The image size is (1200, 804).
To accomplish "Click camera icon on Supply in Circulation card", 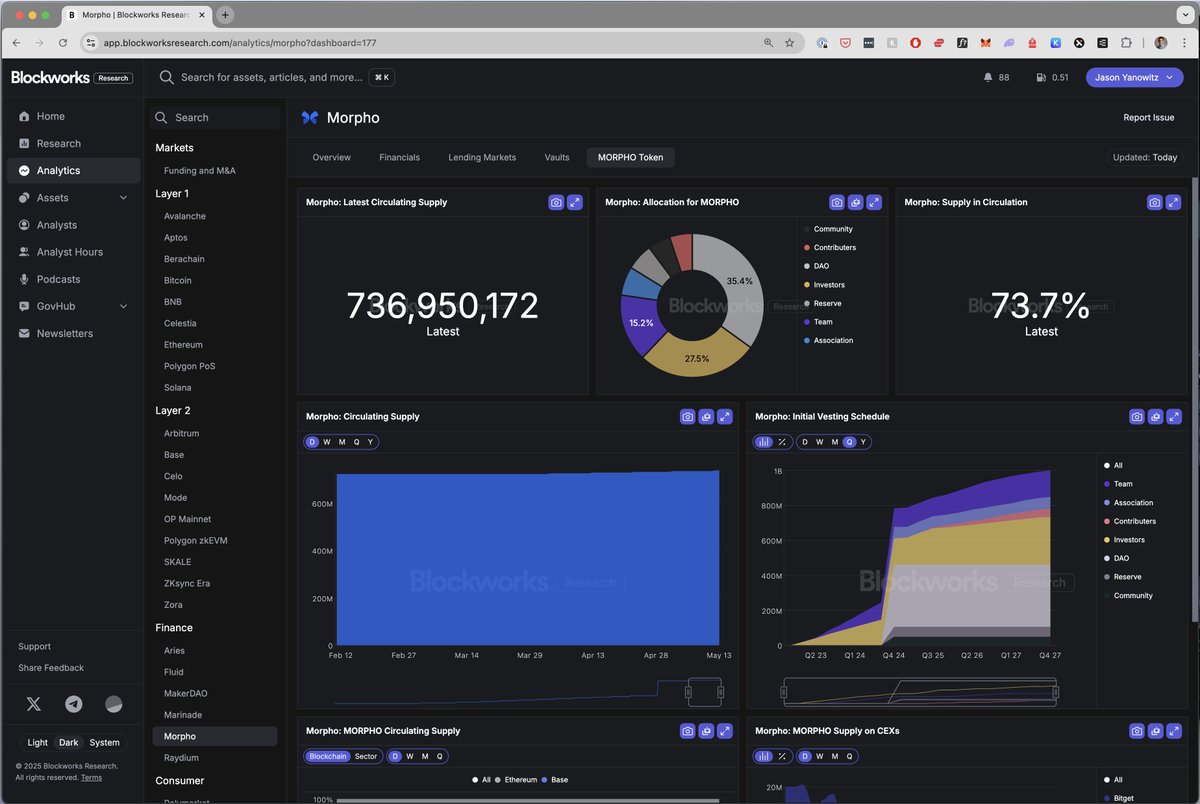I will 1155,202.
